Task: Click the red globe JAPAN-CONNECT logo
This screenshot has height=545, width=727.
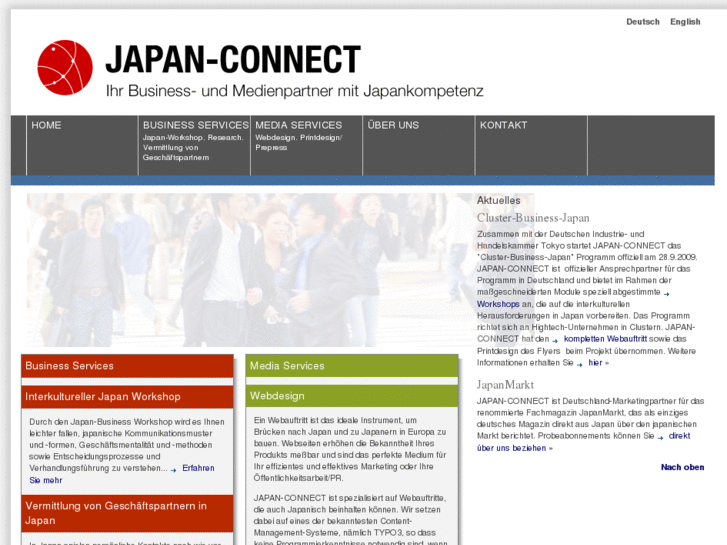Action: (65, 68)
